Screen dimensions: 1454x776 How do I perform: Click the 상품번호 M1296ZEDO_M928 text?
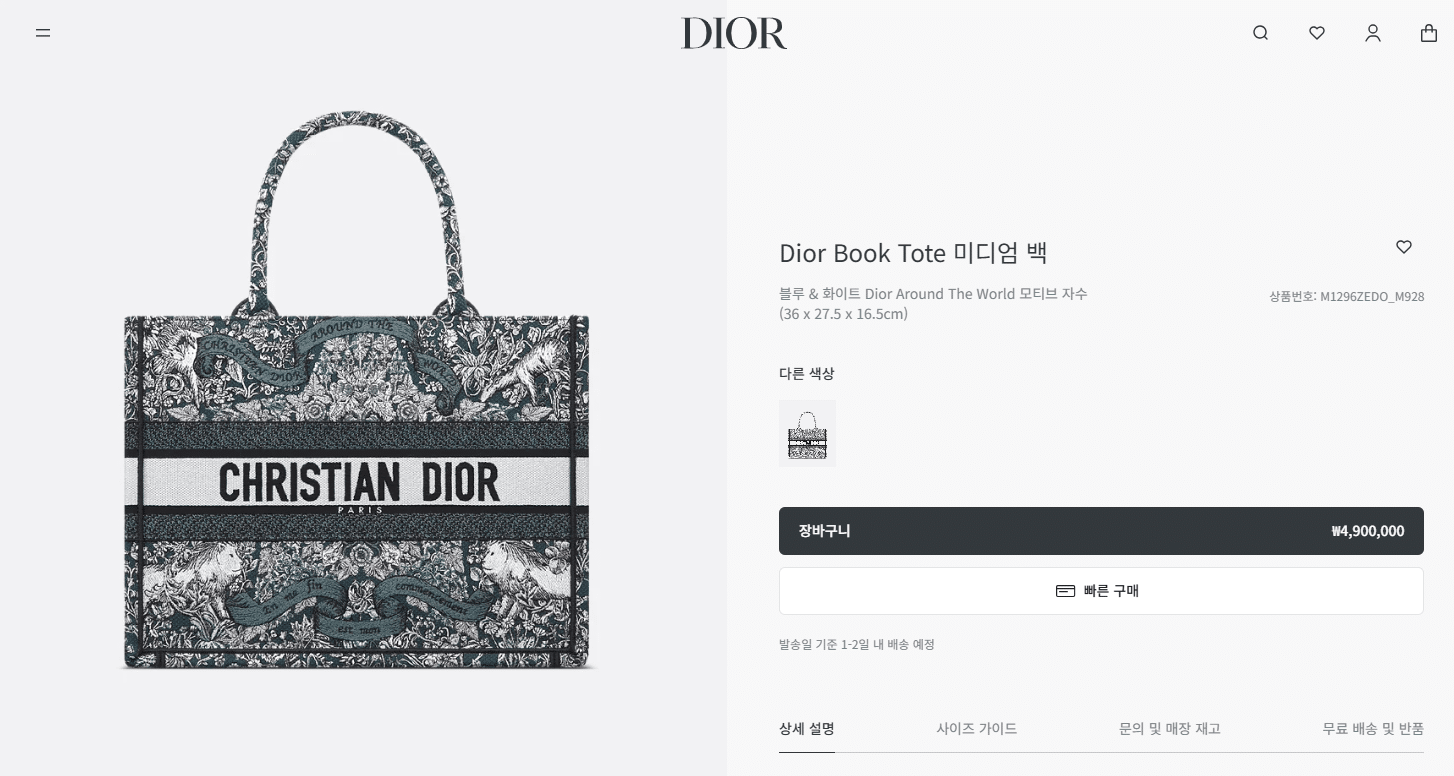pos(1347,297)
